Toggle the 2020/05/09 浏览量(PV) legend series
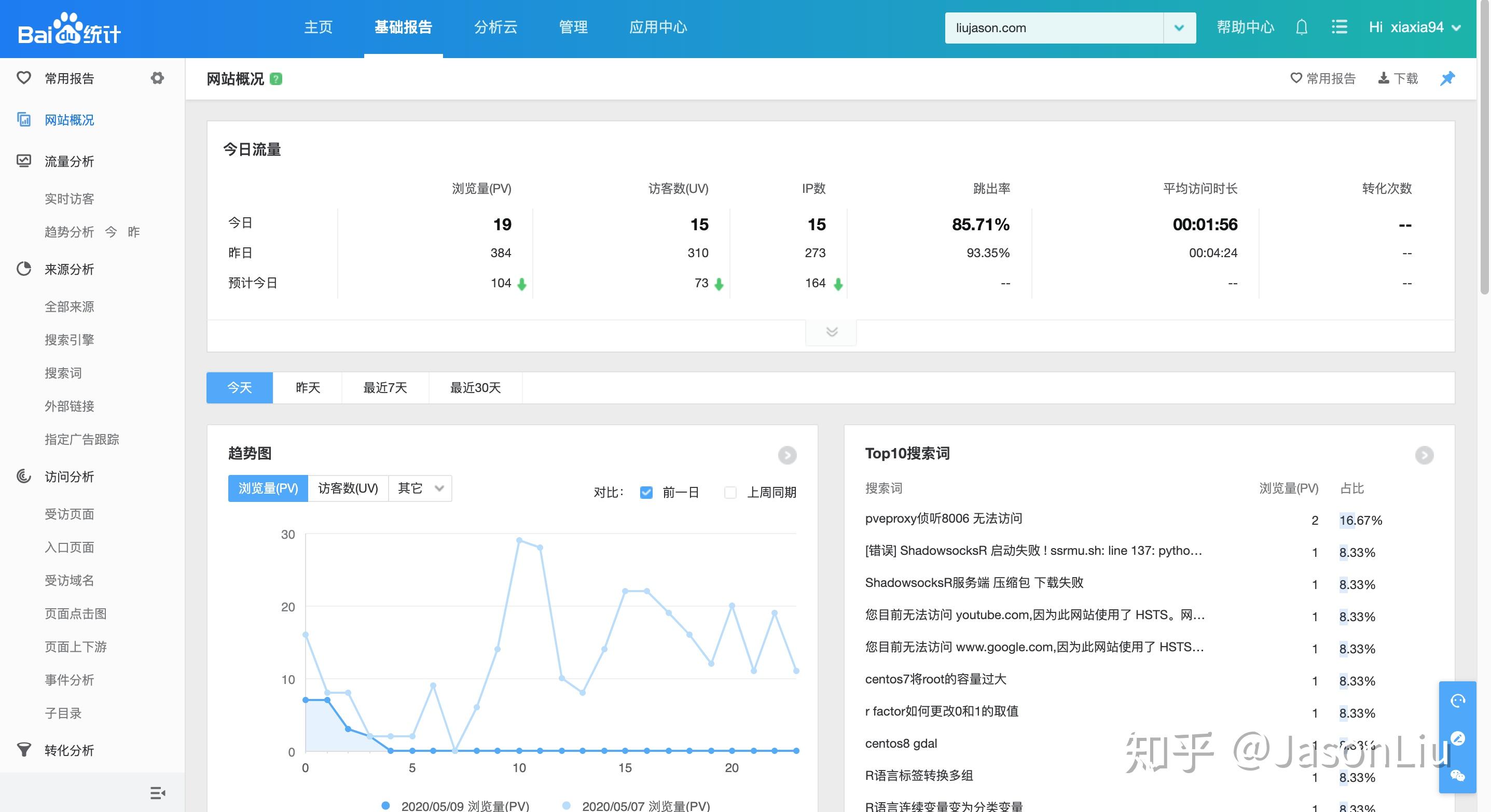Image resolution: width=1491 pixels, height=812 pixels. pos(455,806)
